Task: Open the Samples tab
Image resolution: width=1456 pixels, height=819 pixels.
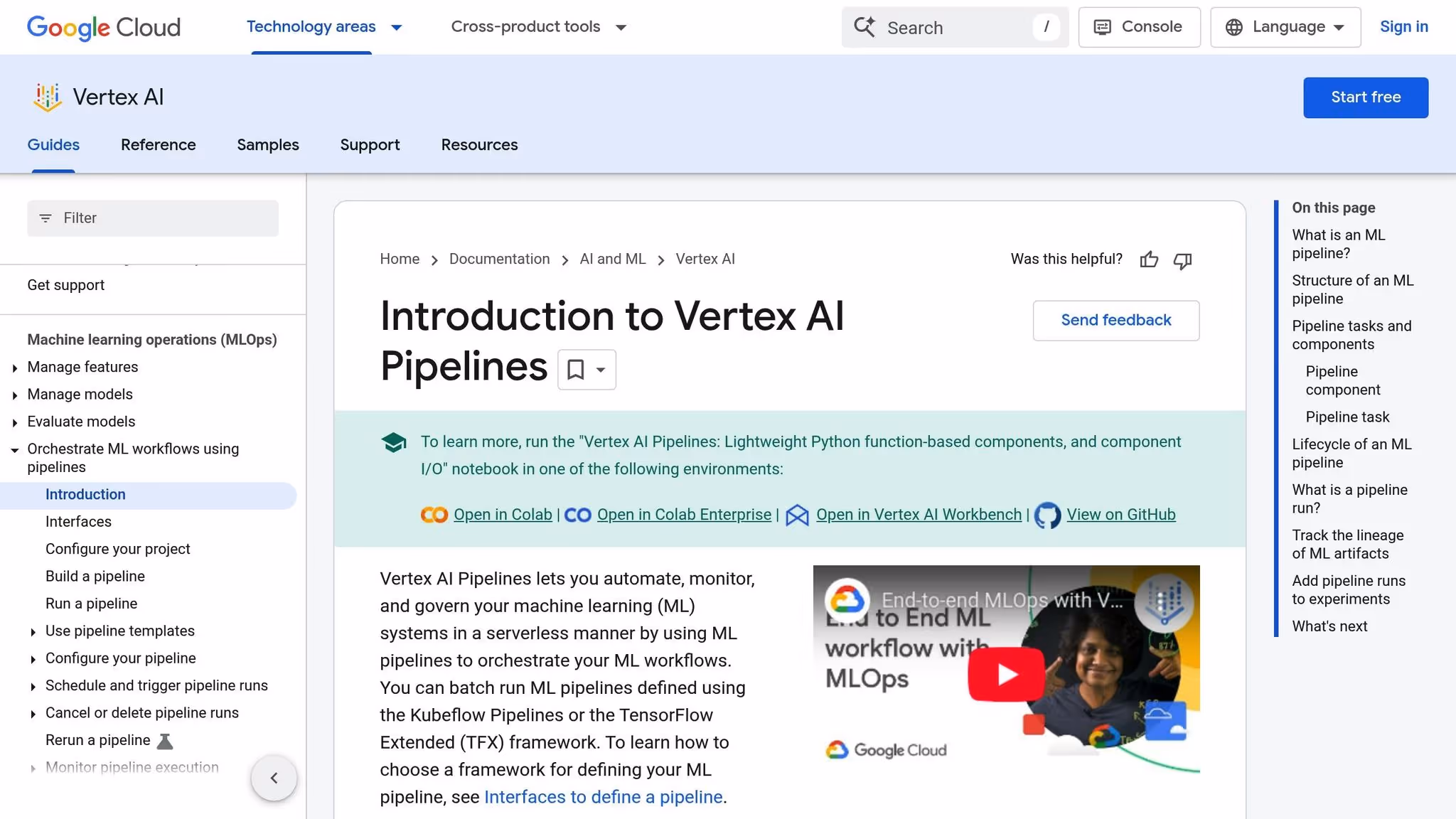Action: pos(267,144)
